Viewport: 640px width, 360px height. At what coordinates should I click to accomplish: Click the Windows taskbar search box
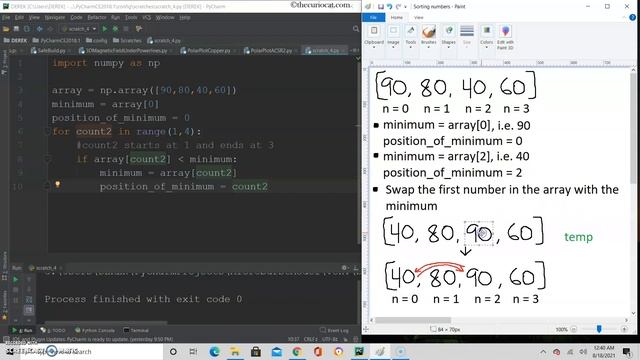pos(91,351)
